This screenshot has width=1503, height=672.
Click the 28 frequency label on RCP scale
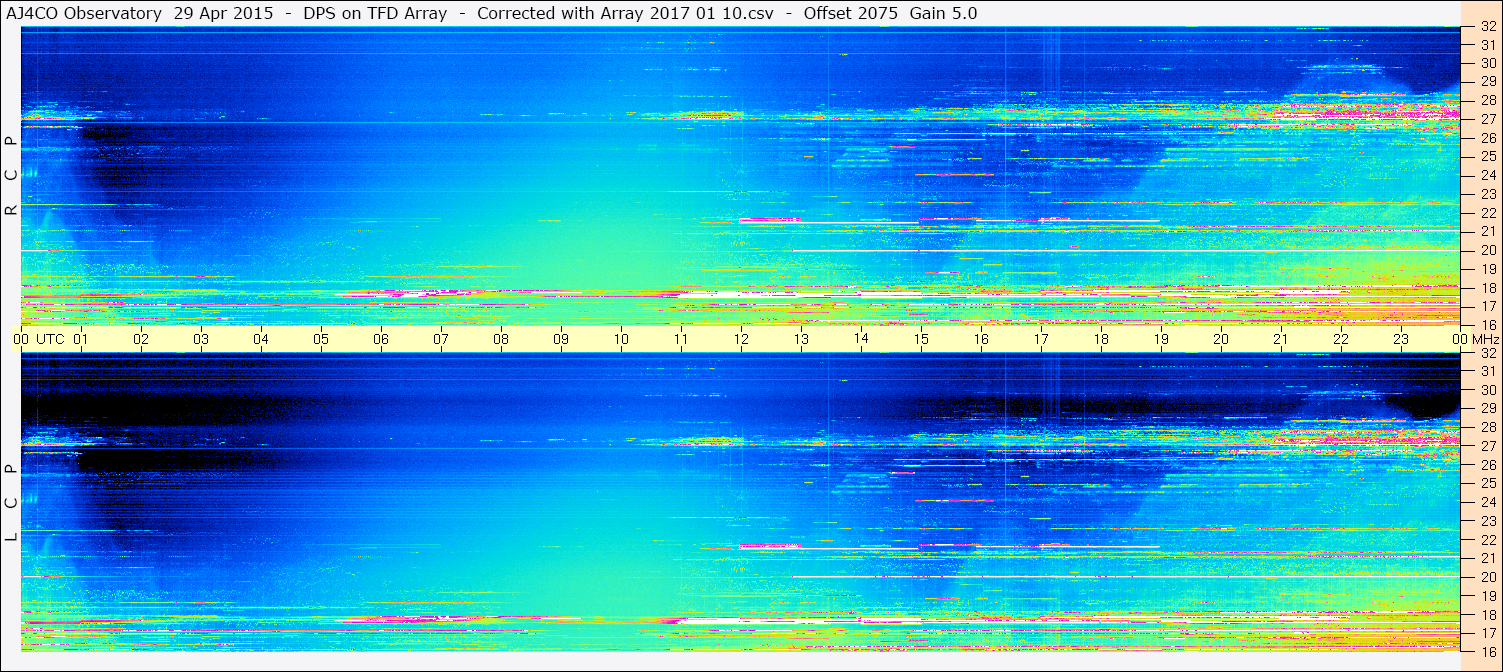[x=1488, y=100]
